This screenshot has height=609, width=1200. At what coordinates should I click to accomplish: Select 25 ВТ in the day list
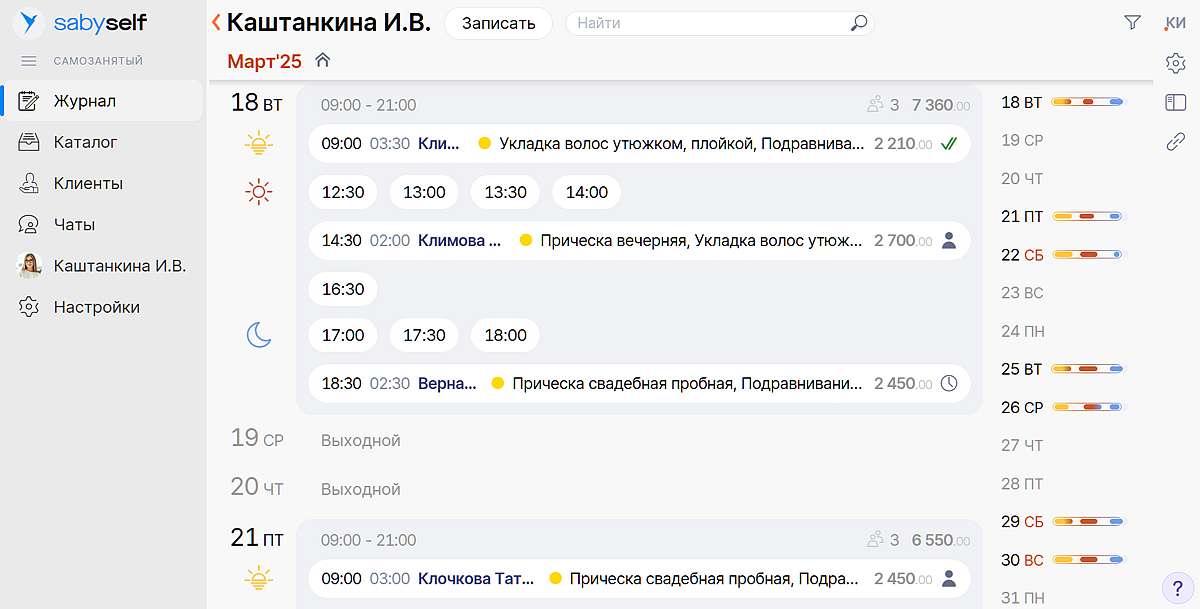tap(1021, 369)
